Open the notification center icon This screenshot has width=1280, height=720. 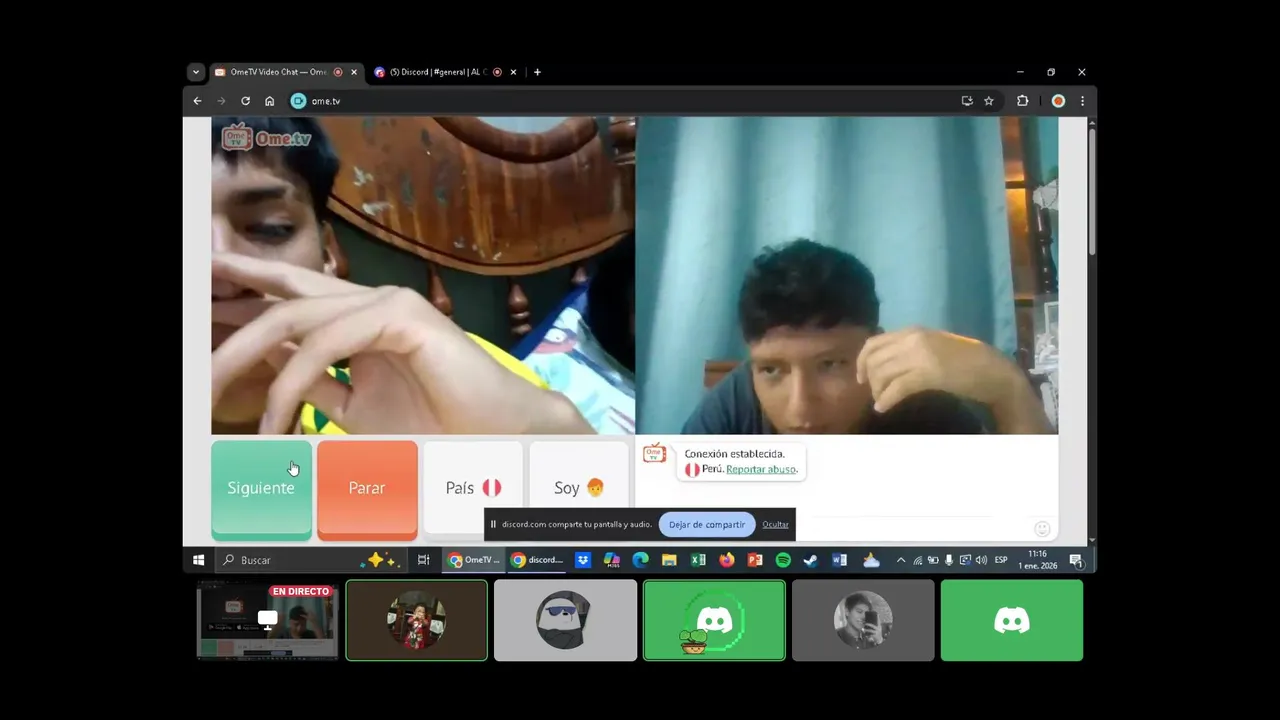pyautogui.click(x=1076, y=560)
